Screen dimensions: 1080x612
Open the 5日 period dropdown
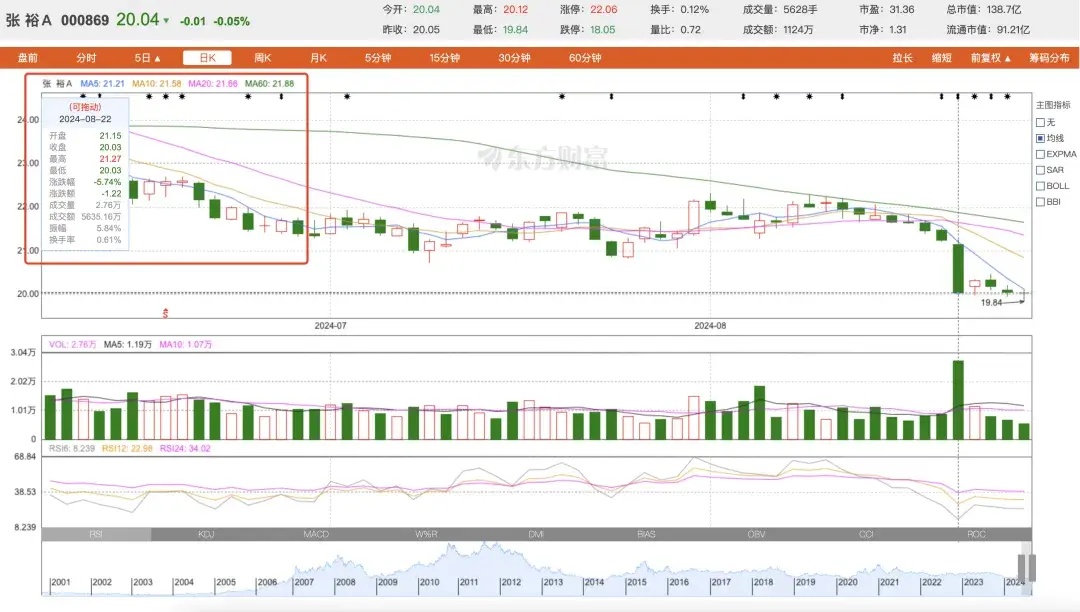(x=147, y=58)
